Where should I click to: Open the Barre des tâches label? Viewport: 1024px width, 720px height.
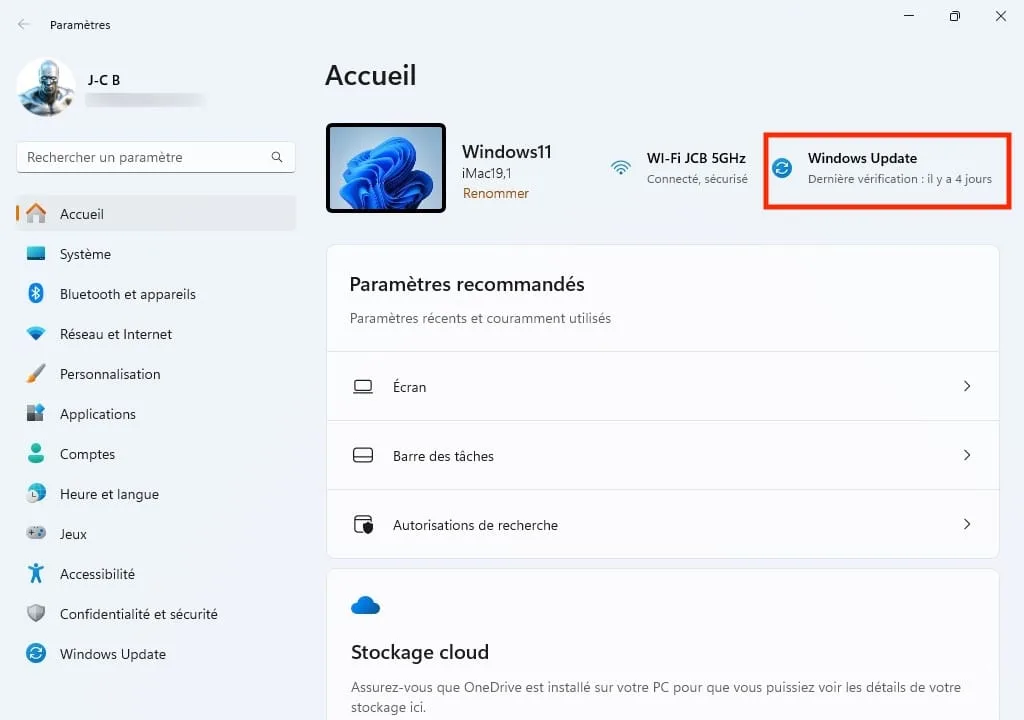pyautogui.click(x=443, y=456)
